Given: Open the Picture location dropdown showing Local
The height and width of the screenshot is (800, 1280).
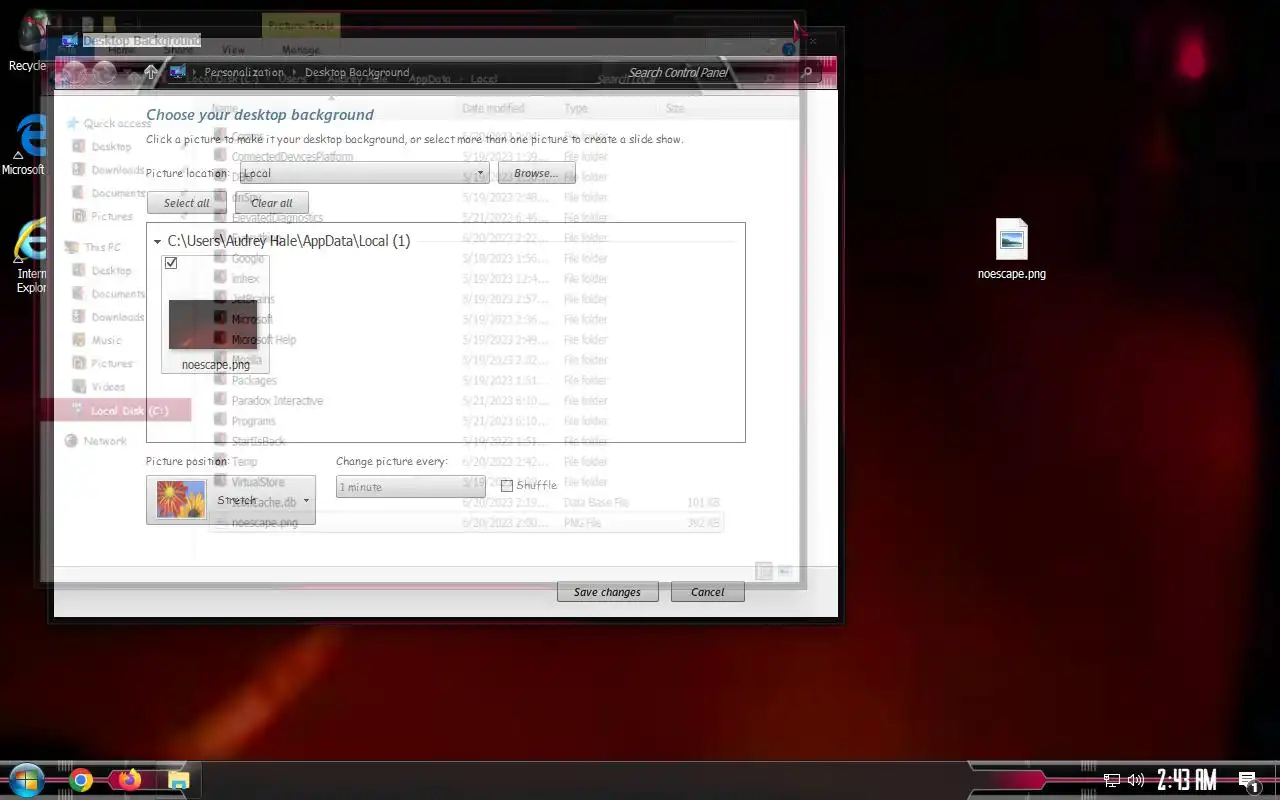Looking at the screenshot, I should [364, 173].
